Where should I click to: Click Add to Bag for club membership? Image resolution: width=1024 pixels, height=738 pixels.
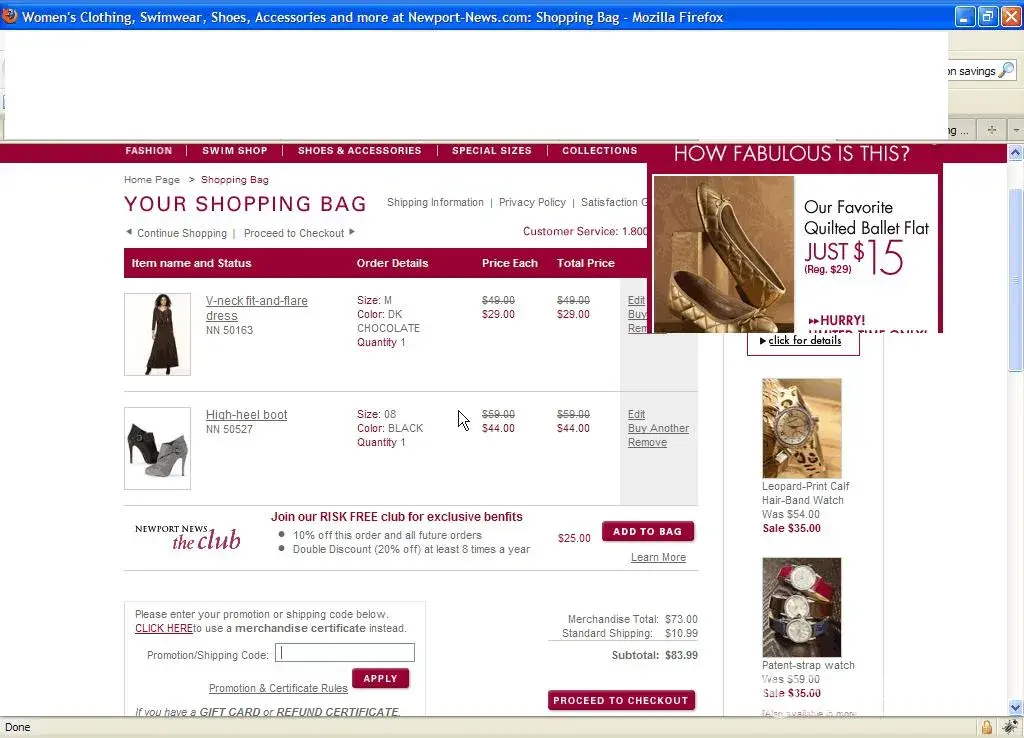[x=647, y=532]
